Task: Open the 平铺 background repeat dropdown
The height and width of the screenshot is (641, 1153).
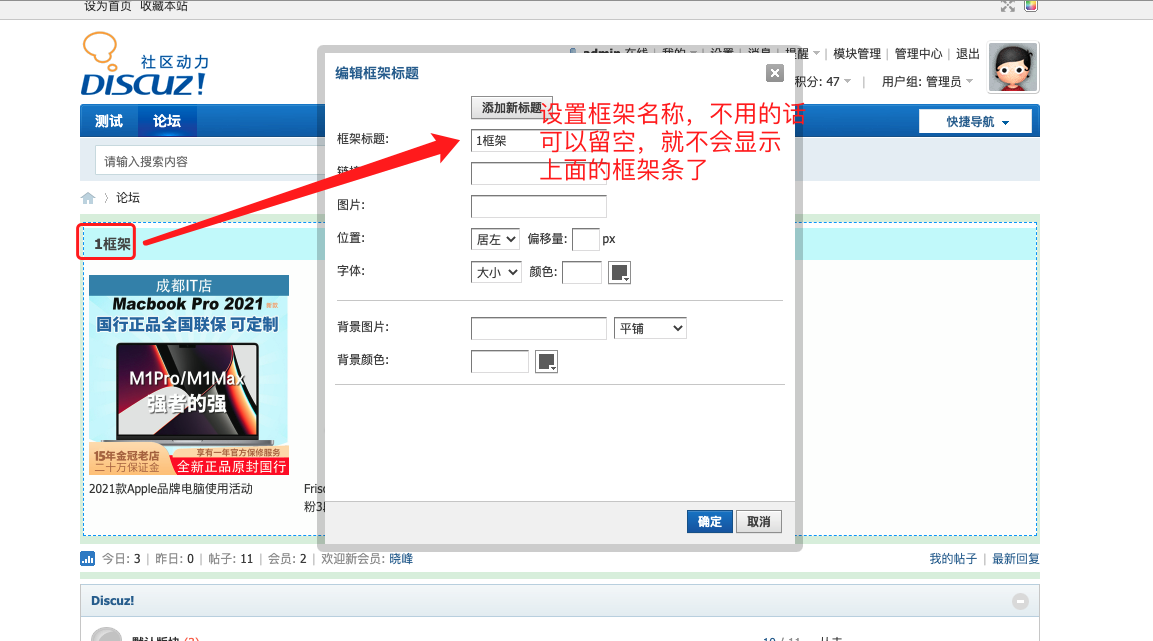Action: click(x=650, y=328)
